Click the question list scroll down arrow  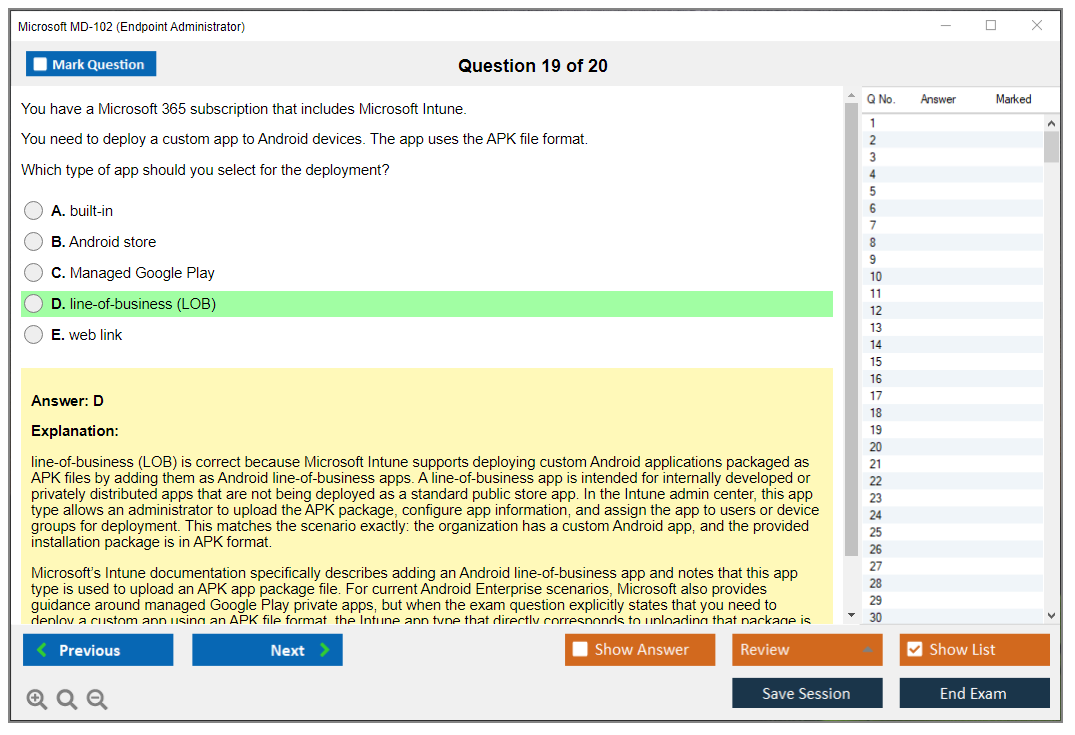(x=1051, y=616)
